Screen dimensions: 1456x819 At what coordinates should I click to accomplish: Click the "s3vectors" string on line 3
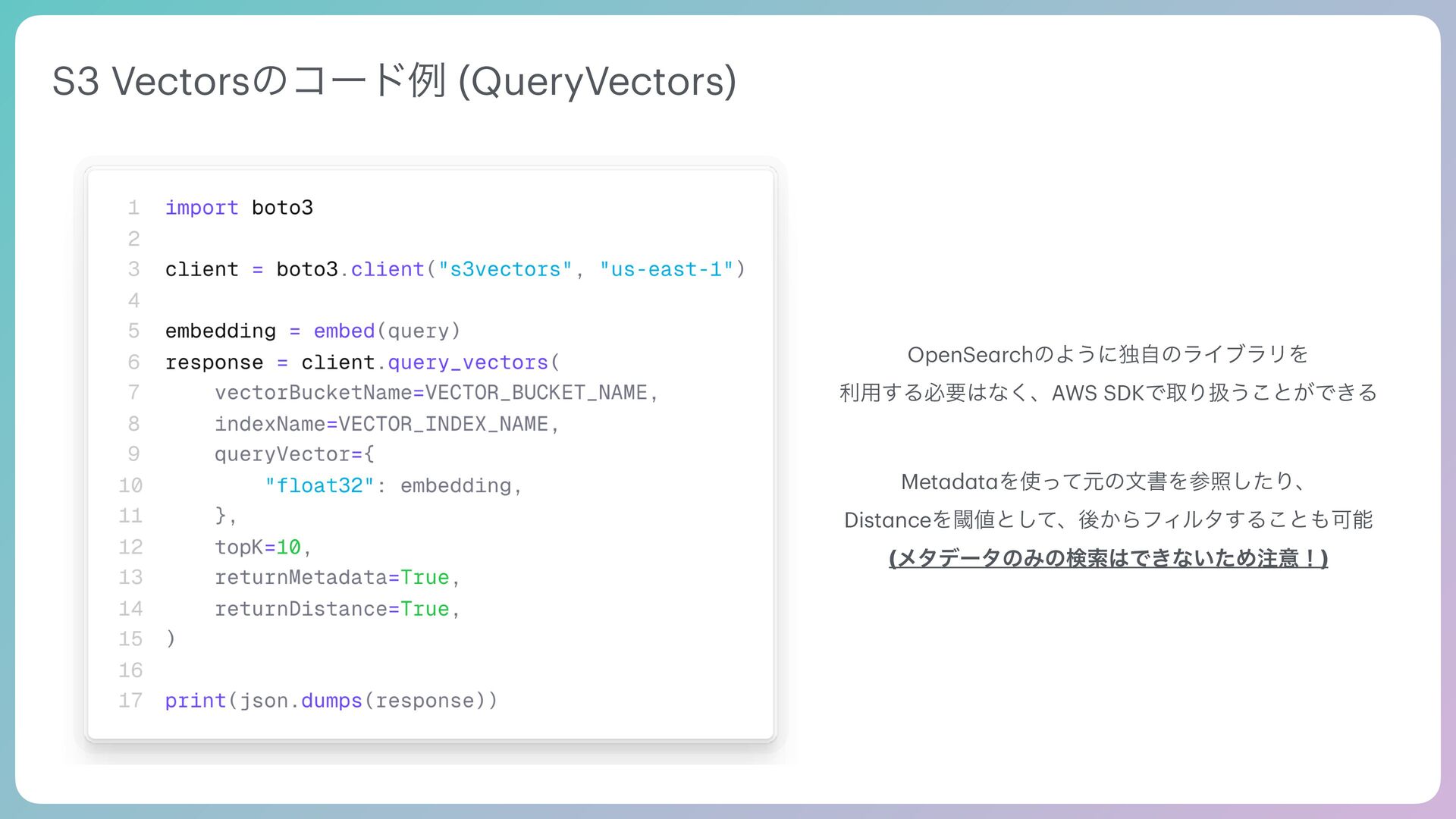click(505, 269)
